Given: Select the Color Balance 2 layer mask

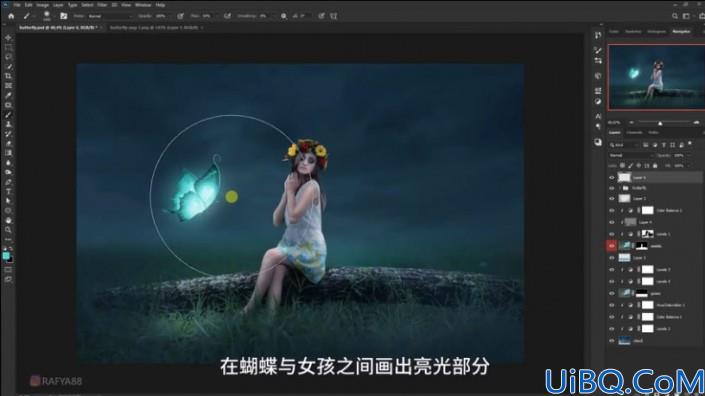Looking at the screenshot, I should coord(647,210).
